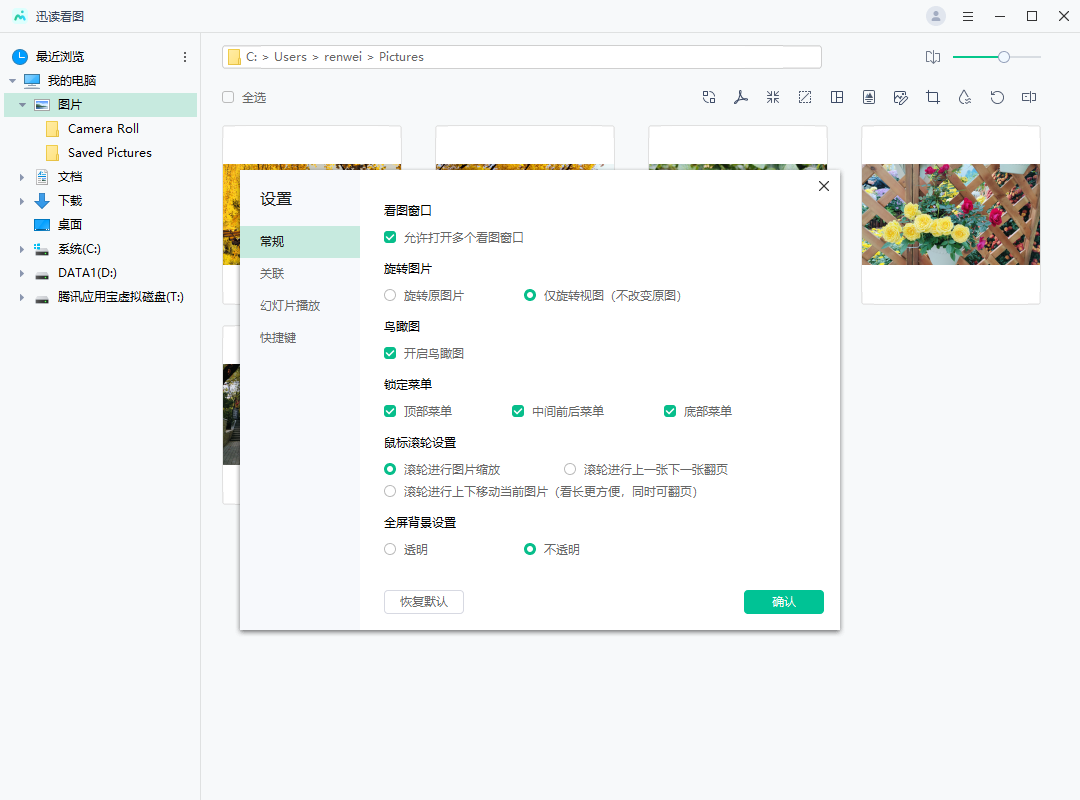
Task: Click the PDF conversion toolbar icon
Action: tap(741, 97)
